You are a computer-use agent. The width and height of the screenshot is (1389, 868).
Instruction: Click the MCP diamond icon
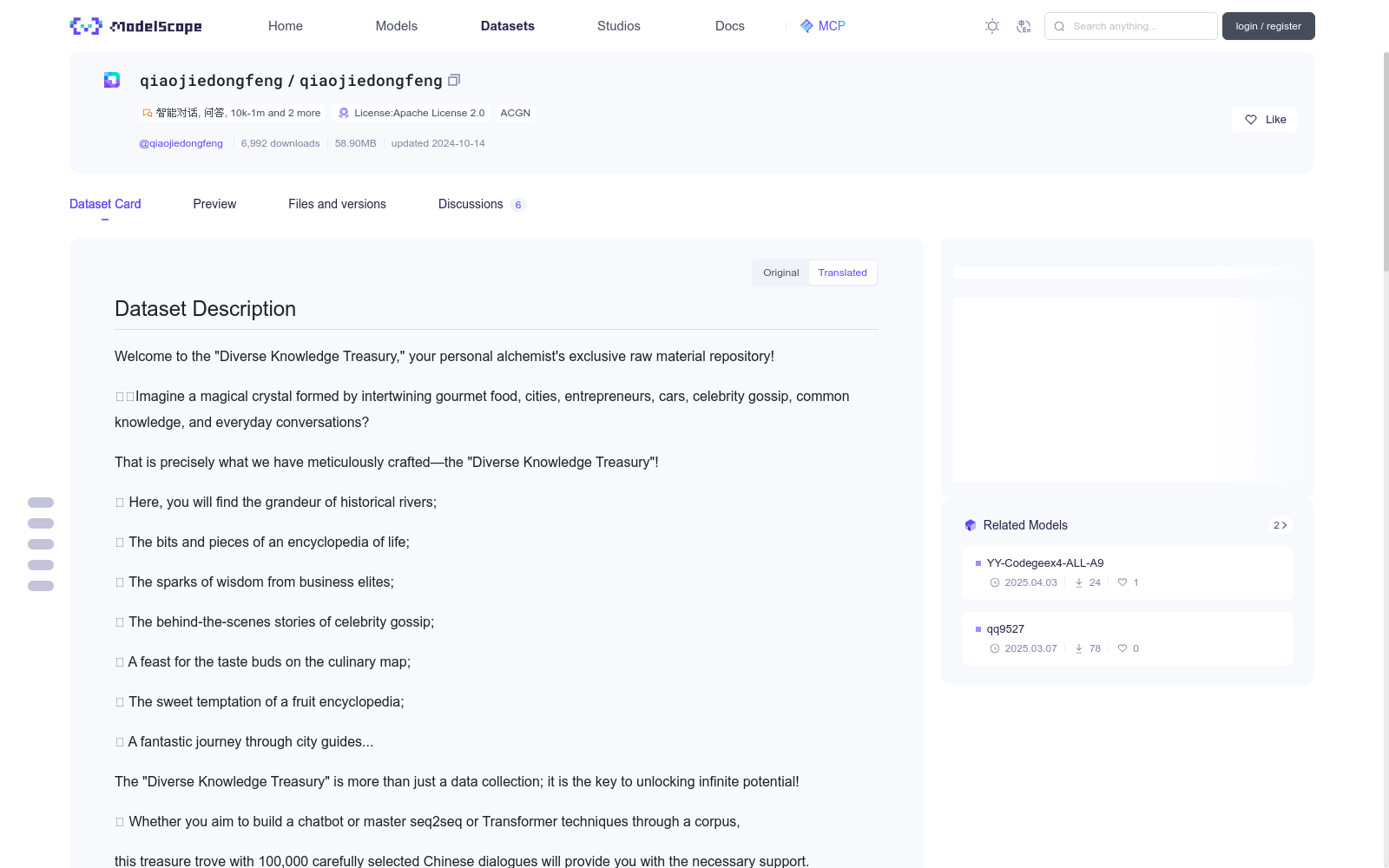pos(806,26)
